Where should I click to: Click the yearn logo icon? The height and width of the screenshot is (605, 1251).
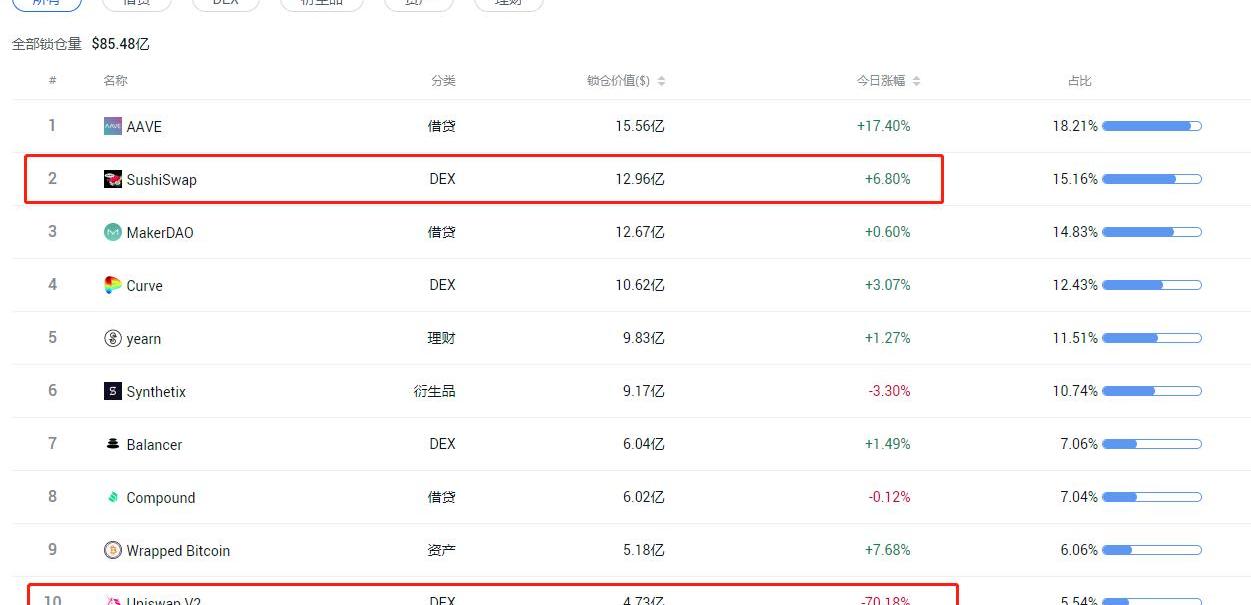(112, 338)
